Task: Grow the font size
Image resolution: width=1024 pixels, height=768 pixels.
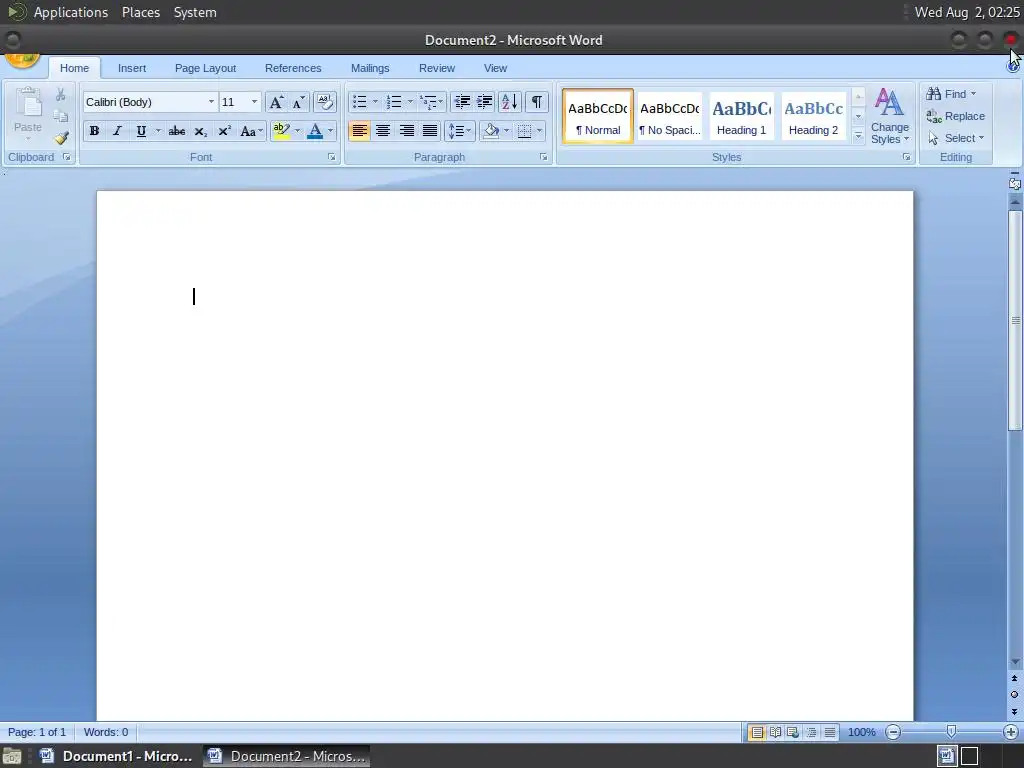Action: pos(276,102)
